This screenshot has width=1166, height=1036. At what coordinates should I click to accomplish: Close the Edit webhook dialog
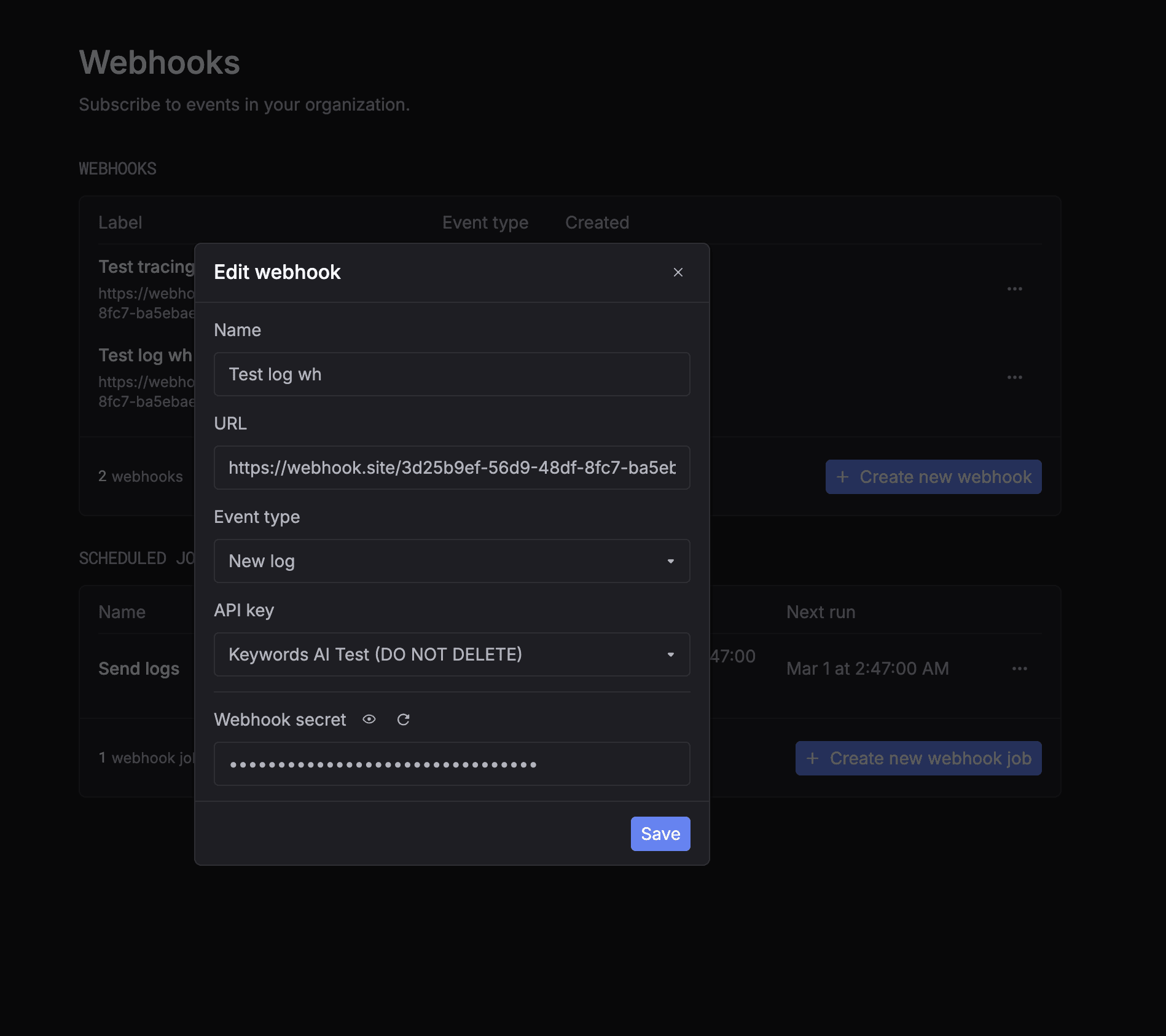[x=678, y=272]
